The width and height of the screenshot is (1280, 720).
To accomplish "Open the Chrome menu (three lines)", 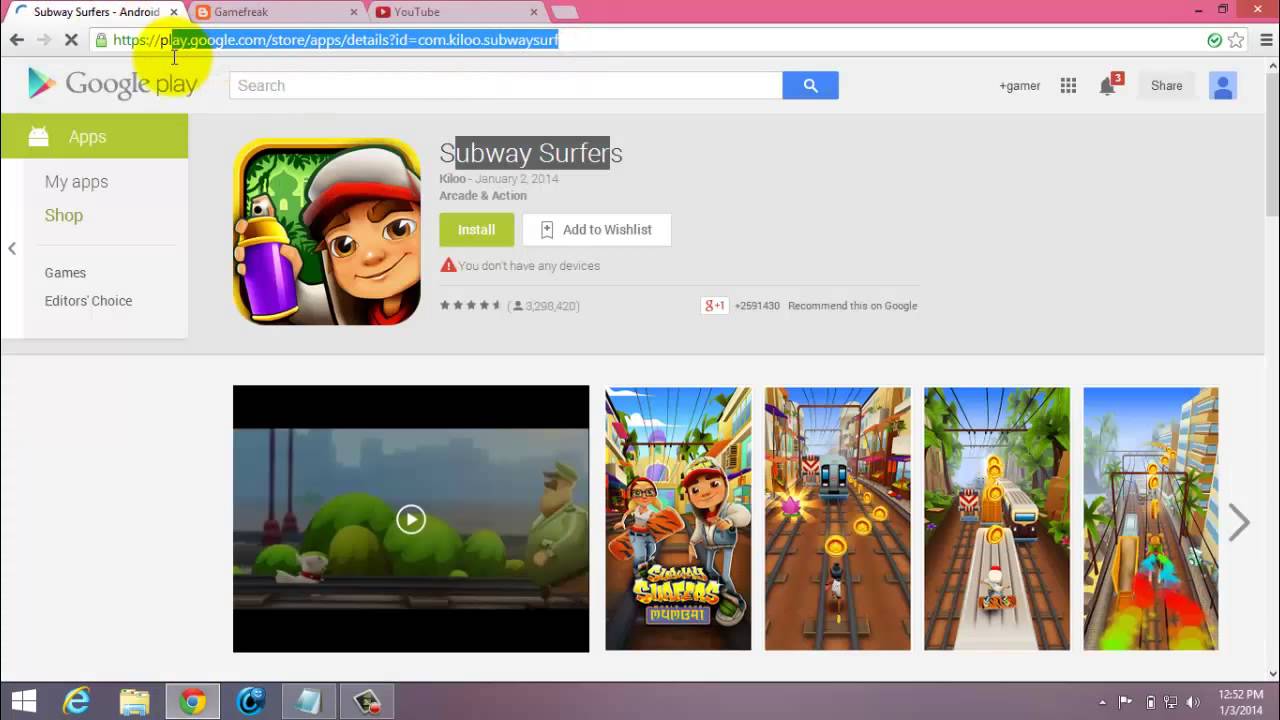I will 1266,40.
